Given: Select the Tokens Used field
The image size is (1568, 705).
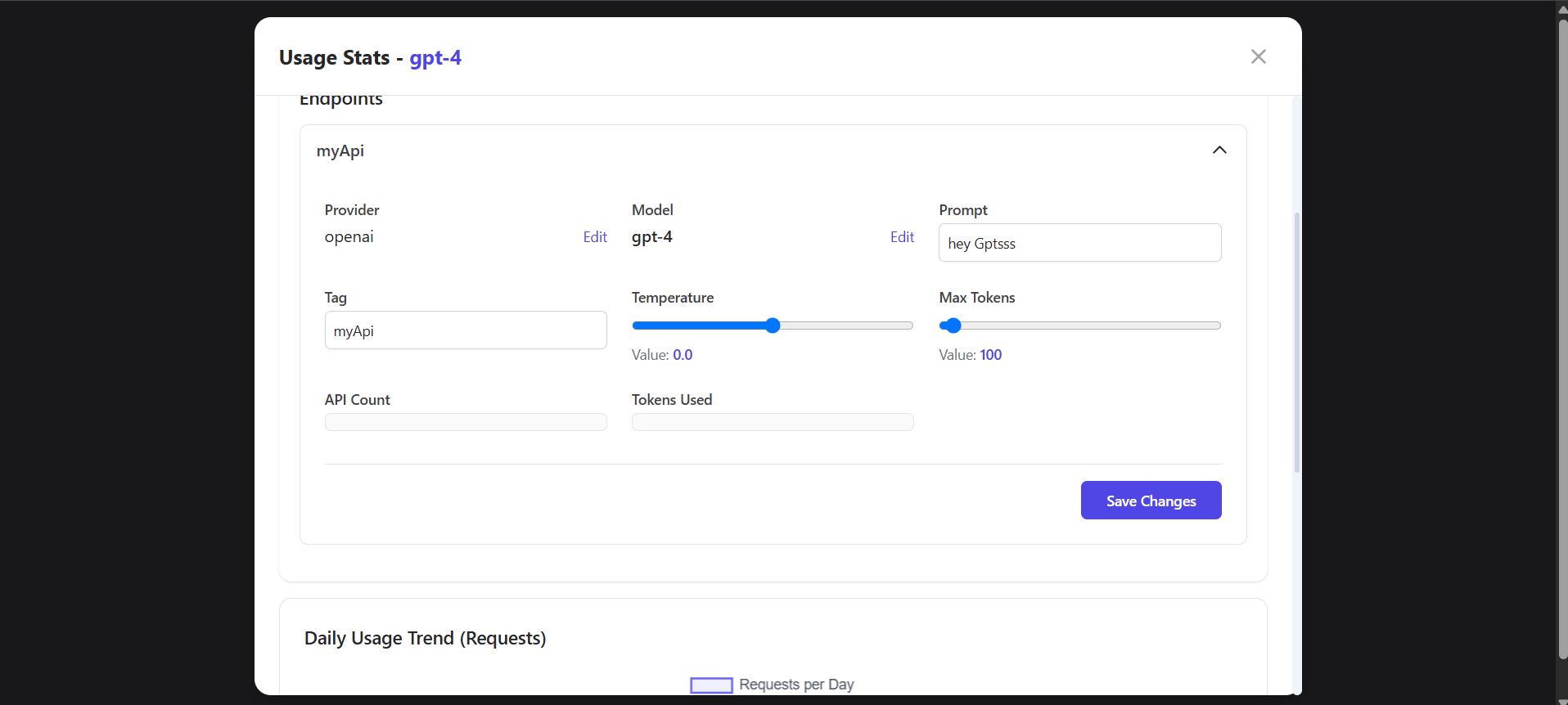Looking at the screenshot, I should [773, 422].
